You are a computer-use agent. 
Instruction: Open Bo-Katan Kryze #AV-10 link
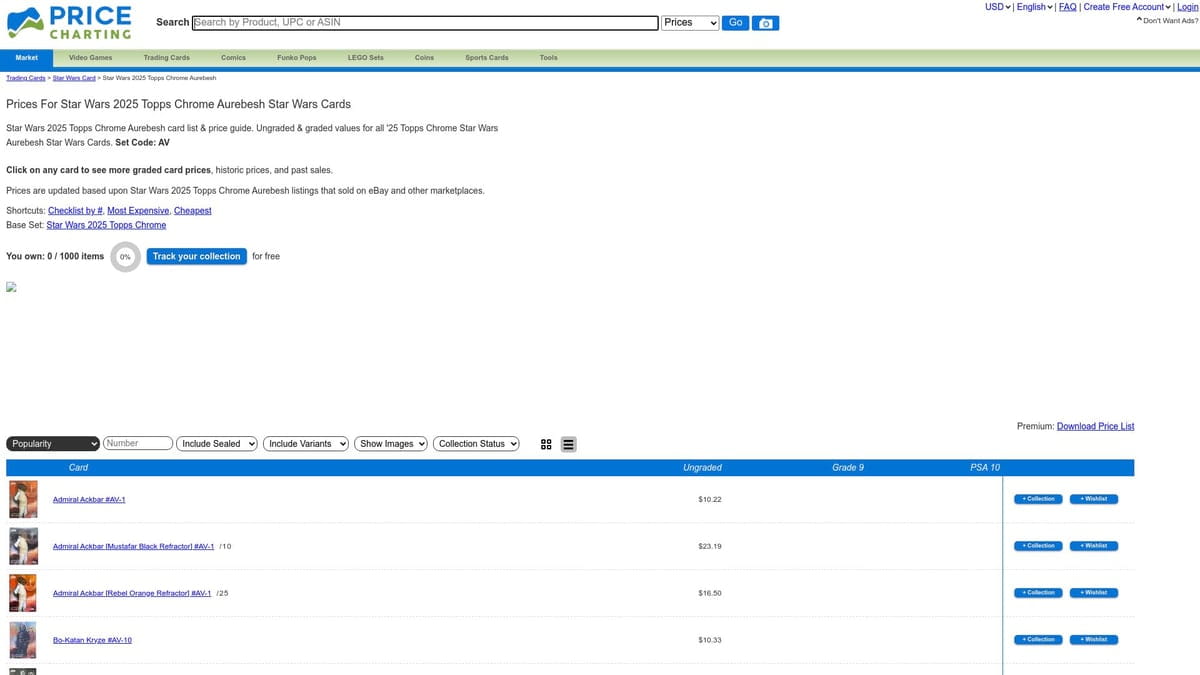[x=92, y=640]
